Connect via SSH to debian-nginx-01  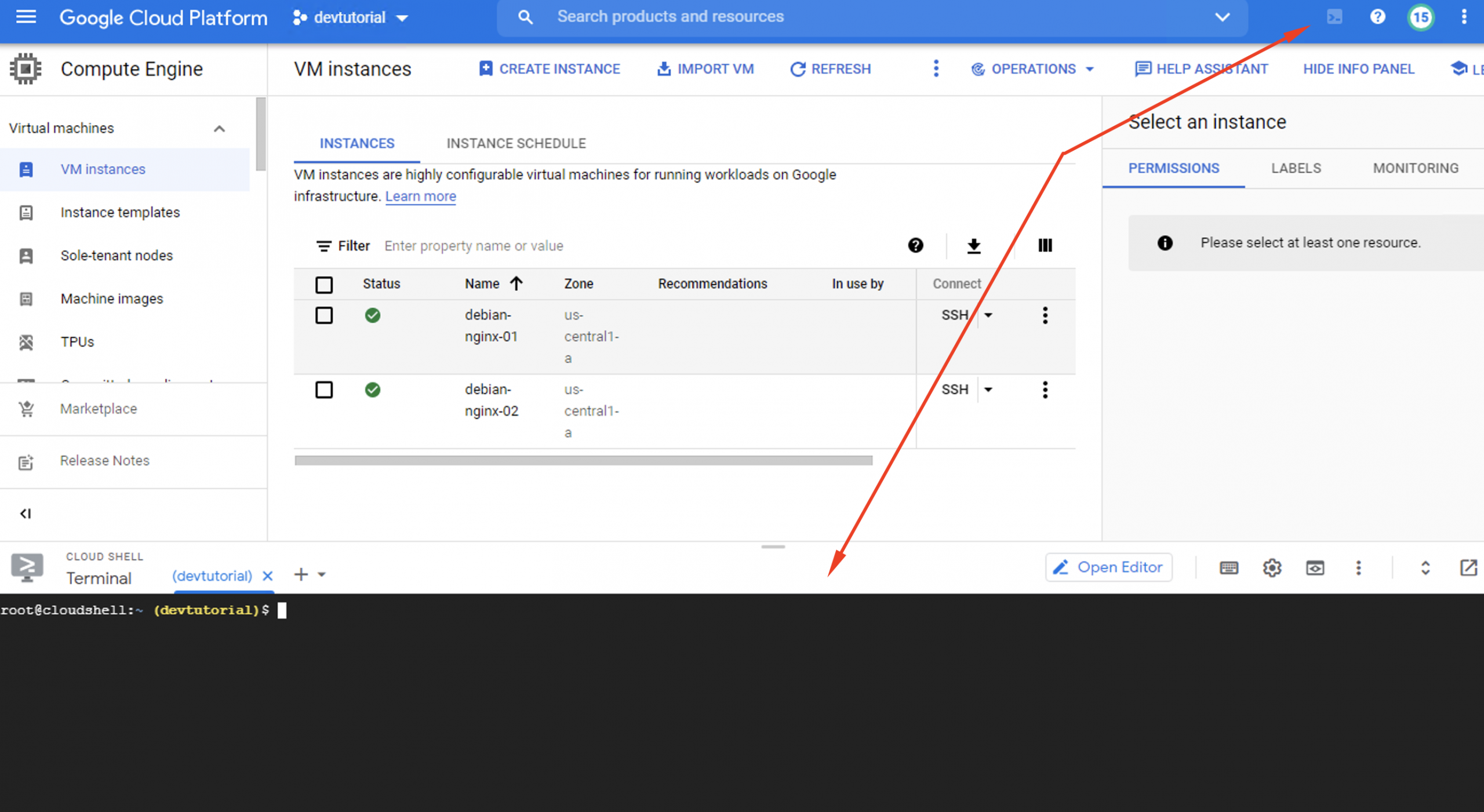tap(954, 315)
